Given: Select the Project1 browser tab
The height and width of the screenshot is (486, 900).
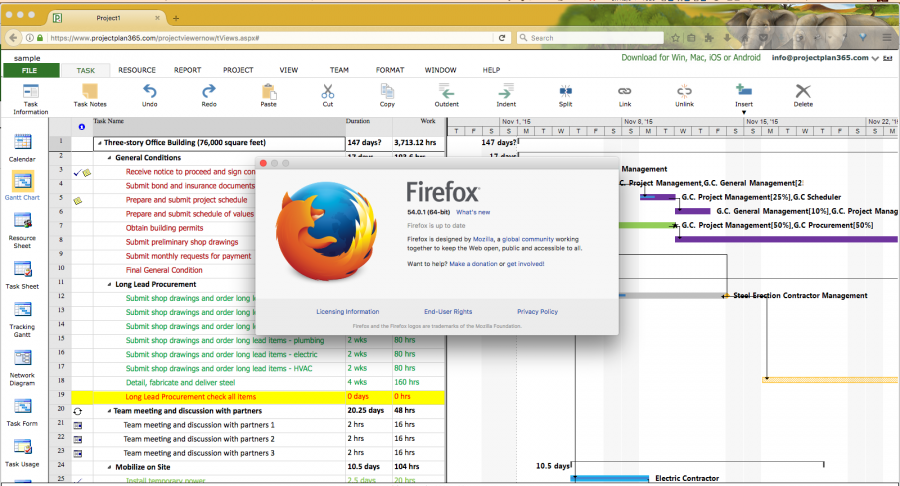Looking at the screenshot, I should [108, 18].
